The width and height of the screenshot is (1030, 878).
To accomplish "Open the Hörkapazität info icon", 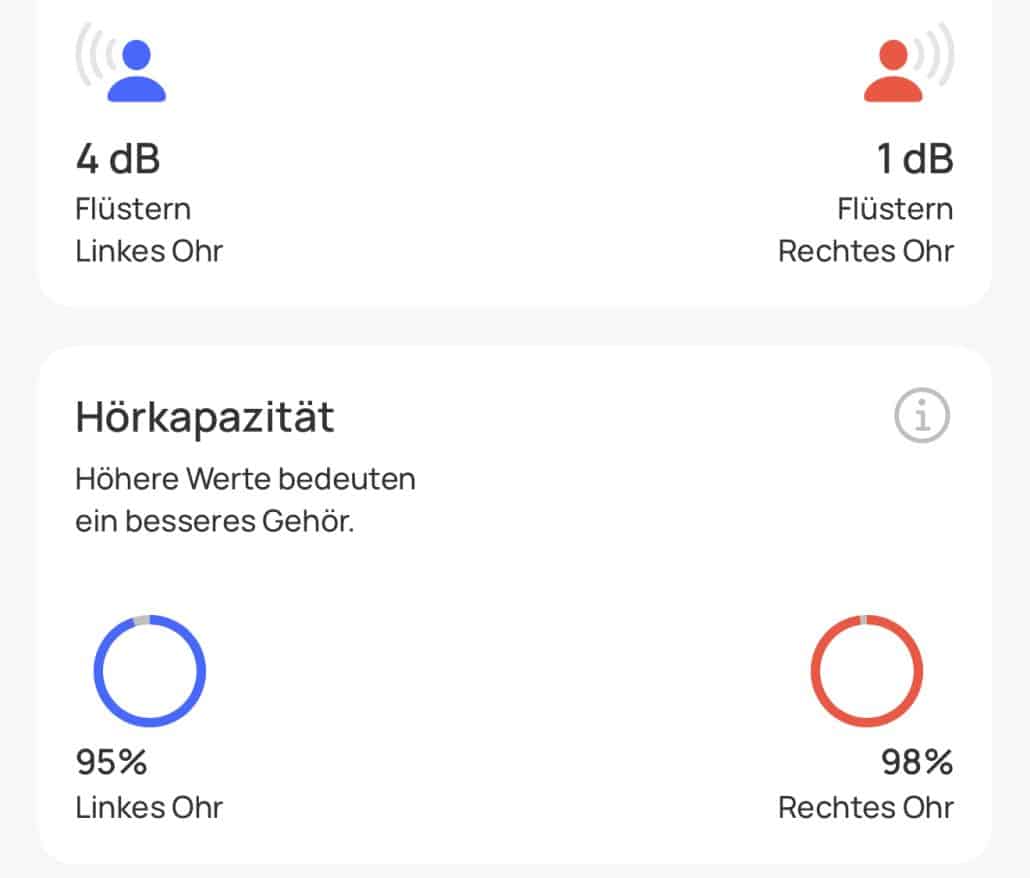I will click(x=921, y=416).
